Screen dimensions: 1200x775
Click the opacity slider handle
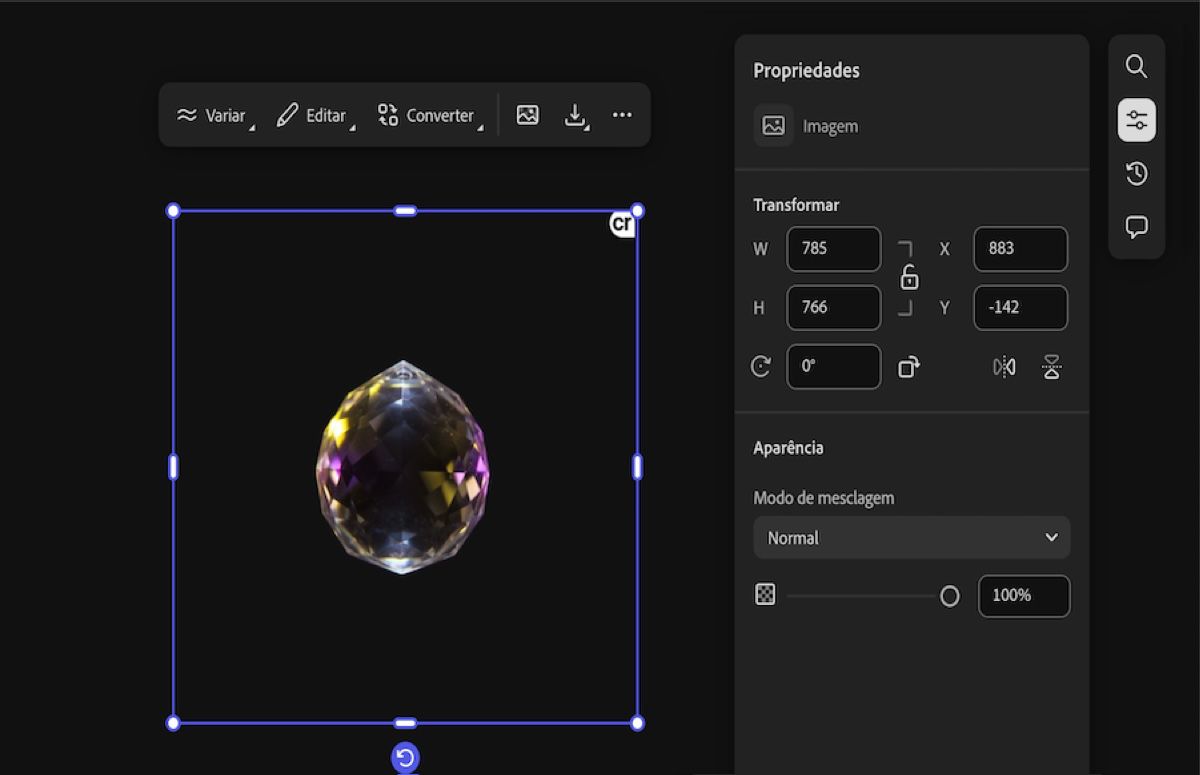pos(949,596)
